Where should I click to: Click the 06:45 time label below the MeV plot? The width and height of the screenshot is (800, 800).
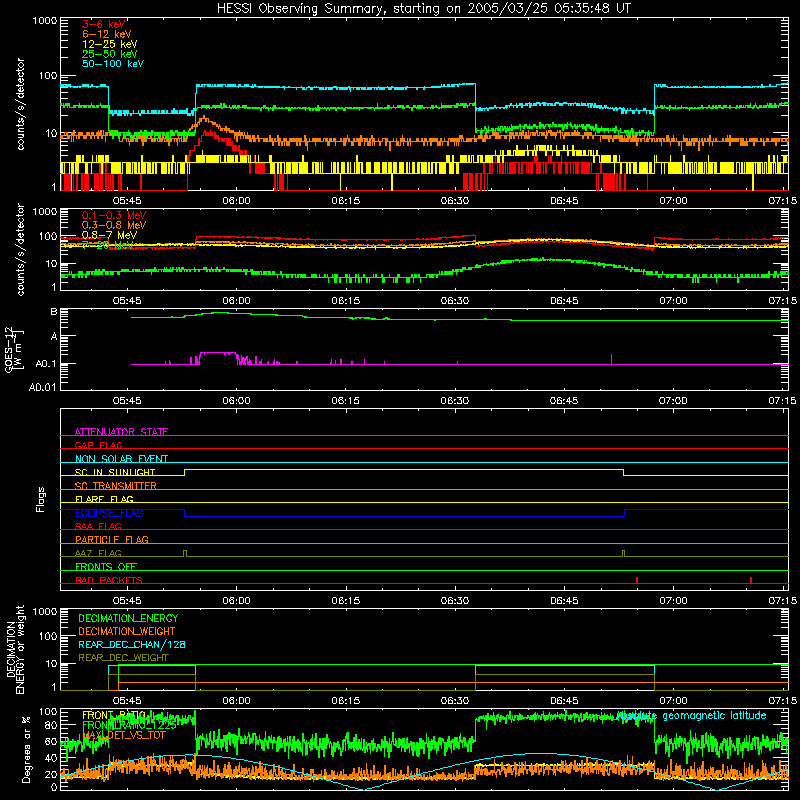564,301
